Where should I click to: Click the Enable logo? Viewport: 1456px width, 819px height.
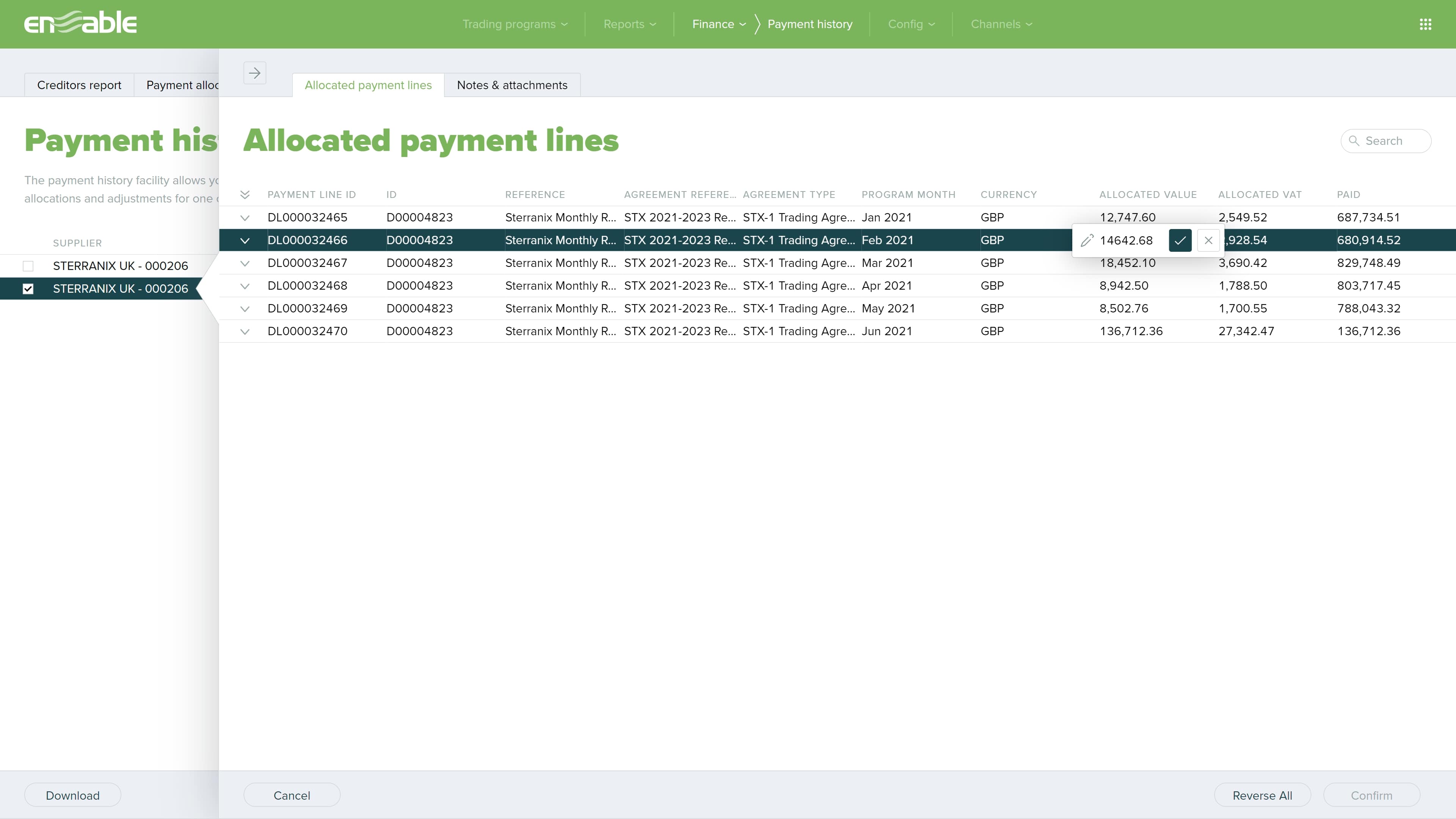point(80,23)
